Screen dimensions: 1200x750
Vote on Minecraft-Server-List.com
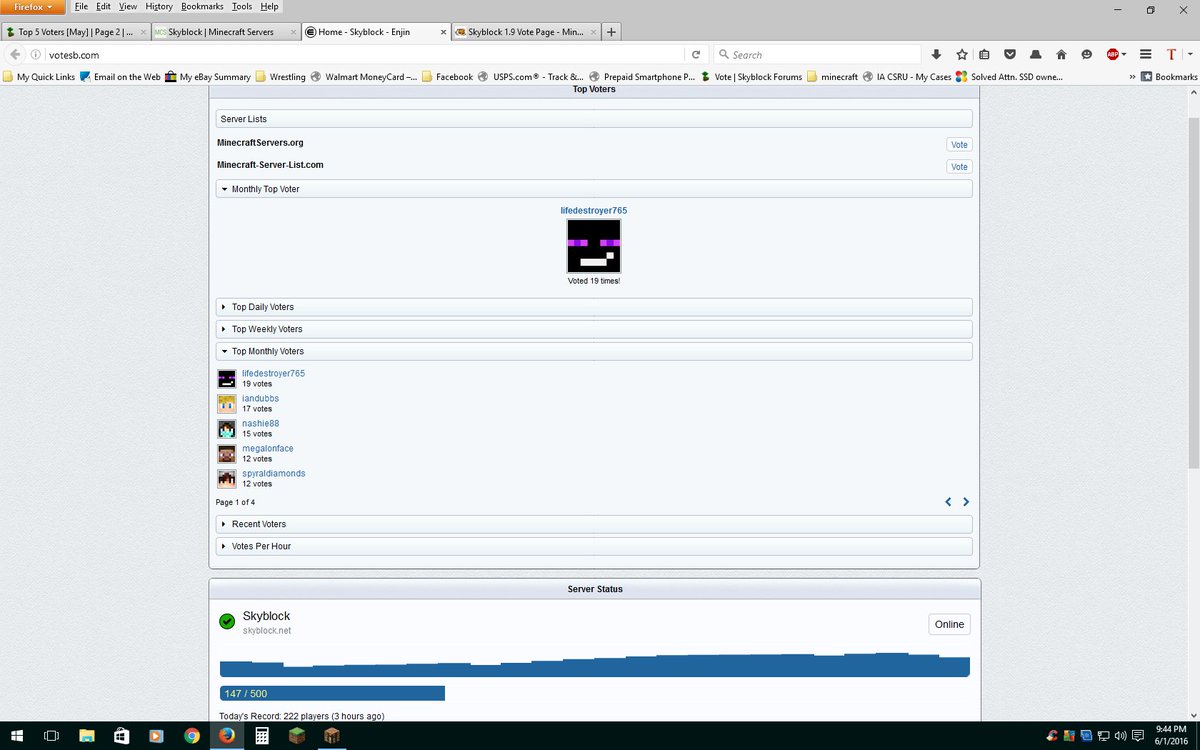pos(959,167)
